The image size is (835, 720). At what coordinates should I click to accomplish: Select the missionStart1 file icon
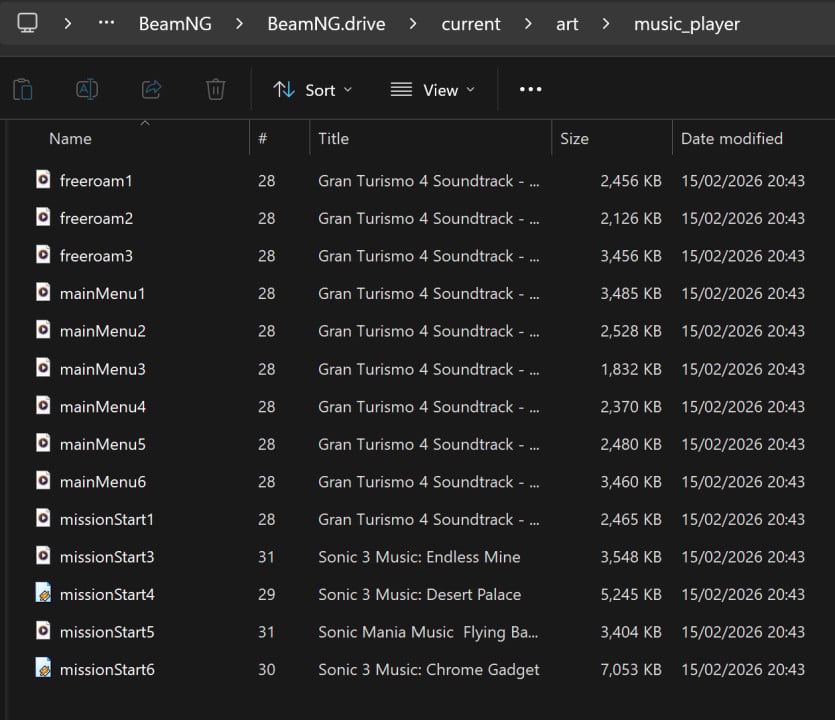pos(43,518)
